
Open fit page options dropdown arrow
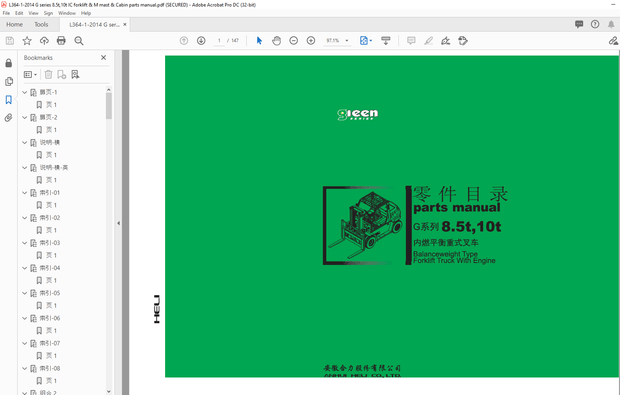pyautogui.click(x=371, y=40)
